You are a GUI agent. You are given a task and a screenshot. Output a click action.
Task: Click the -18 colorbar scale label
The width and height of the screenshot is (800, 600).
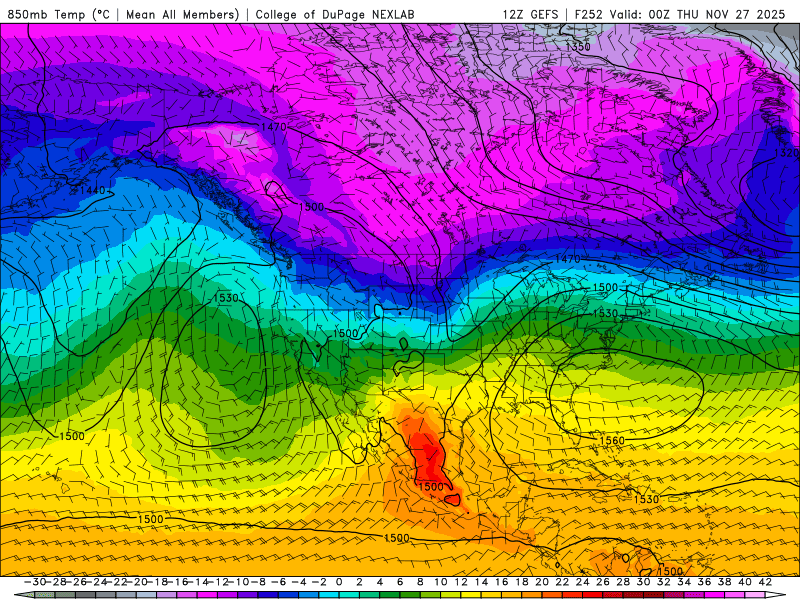point(158,582)
